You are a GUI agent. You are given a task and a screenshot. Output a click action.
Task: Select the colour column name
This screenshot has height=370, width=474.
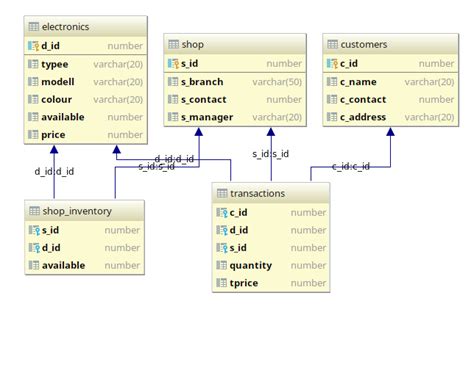pyautogui.click(x=56, y=99)
